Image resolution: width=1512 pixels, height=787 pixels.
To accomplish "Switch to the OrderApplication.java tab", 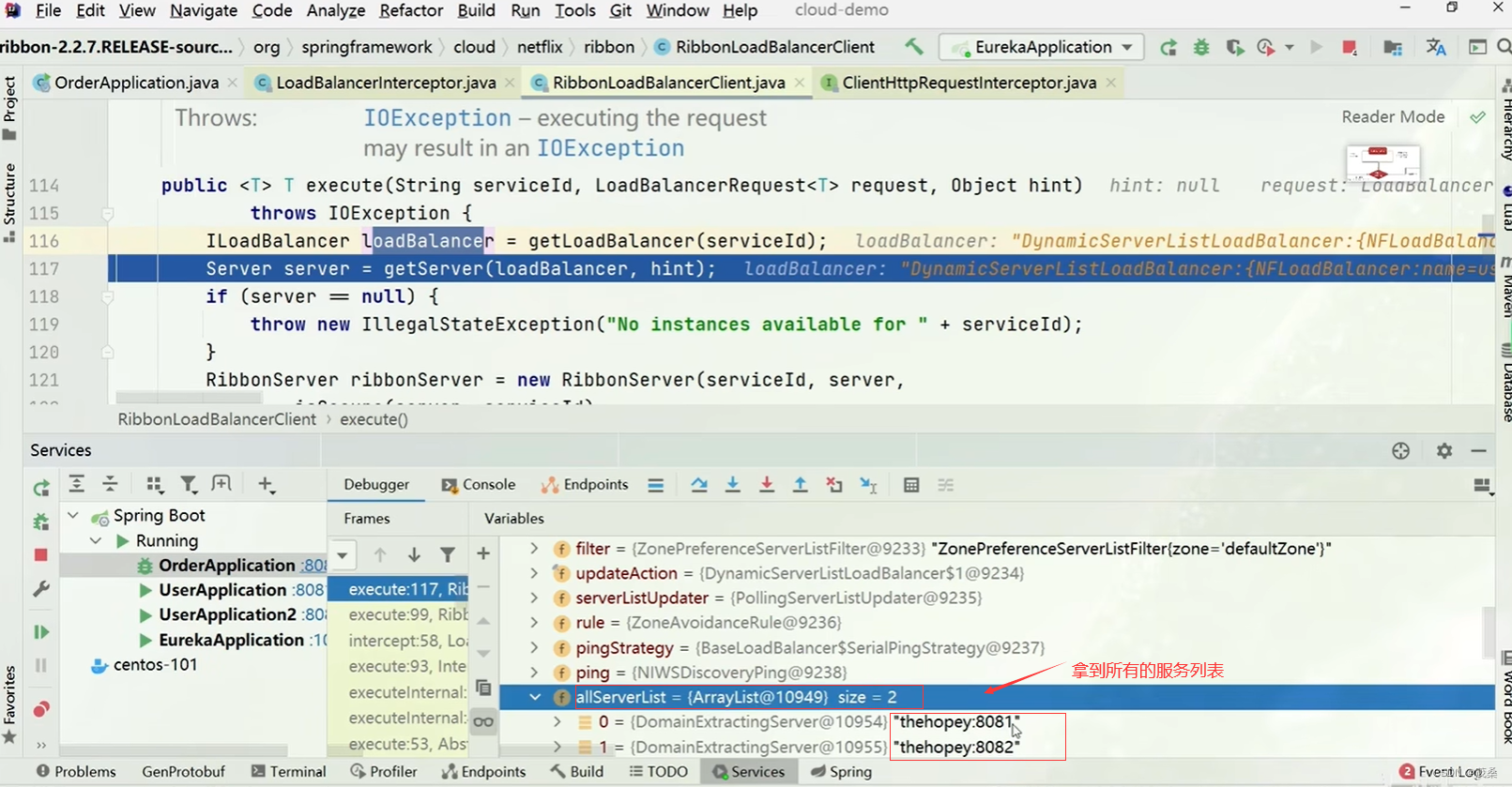I will (136, 83).
